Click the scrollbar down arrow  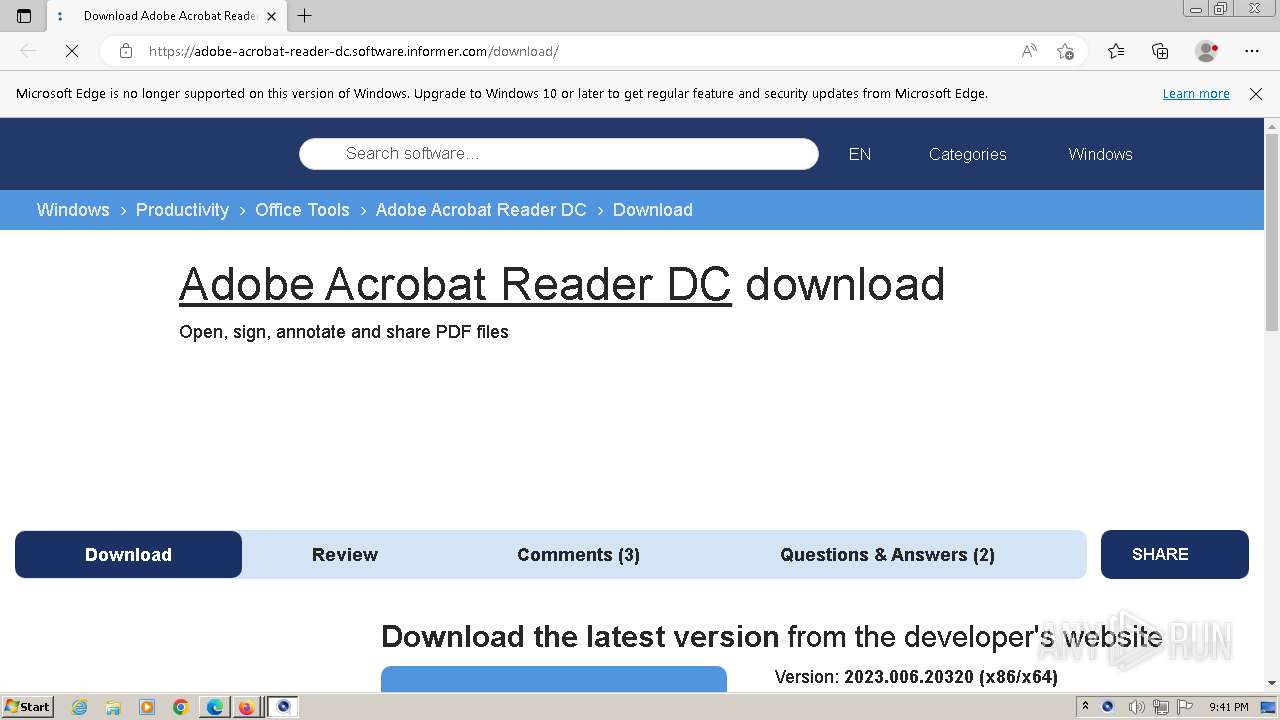[1272, 683]
